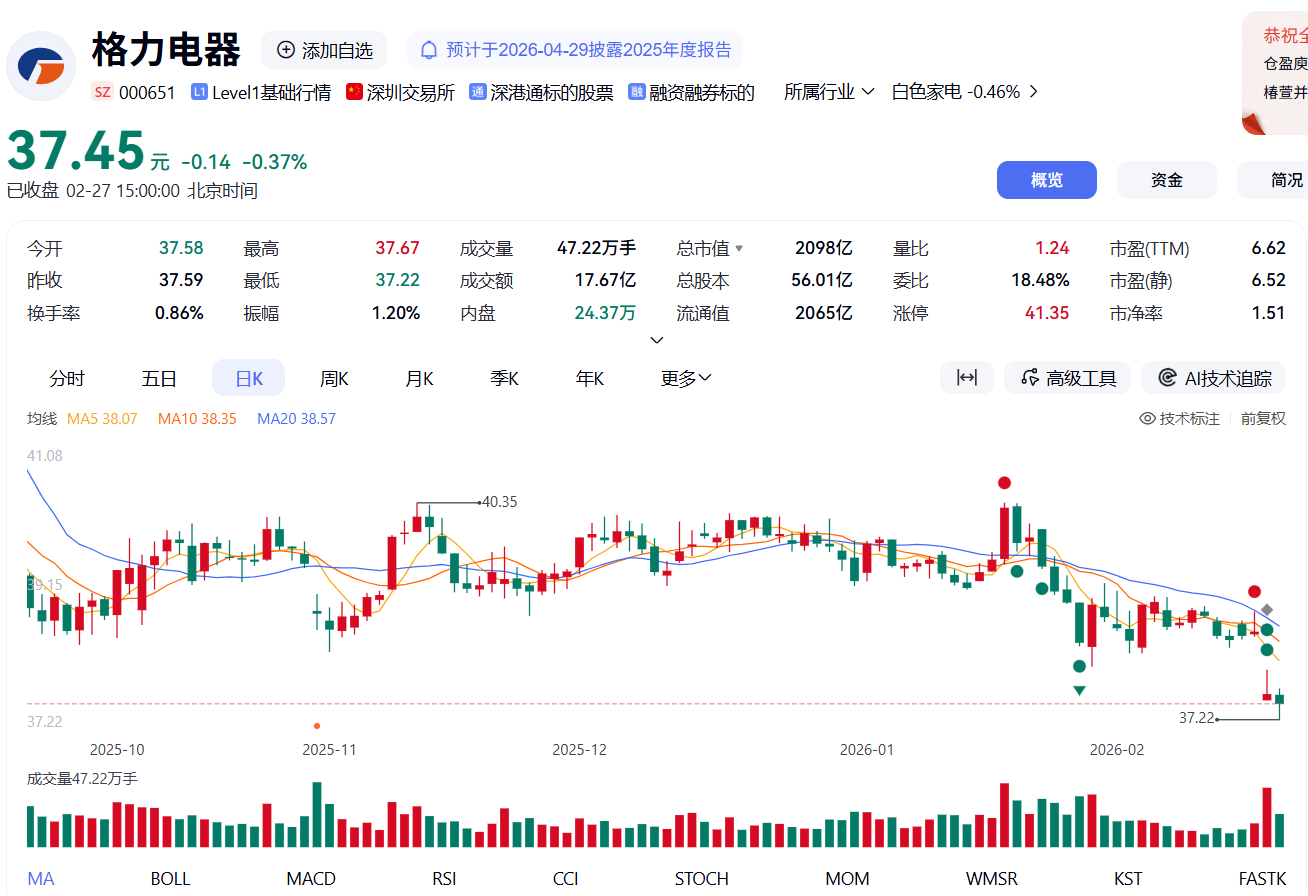Select the MACD indicator

[x=311, y=879]
